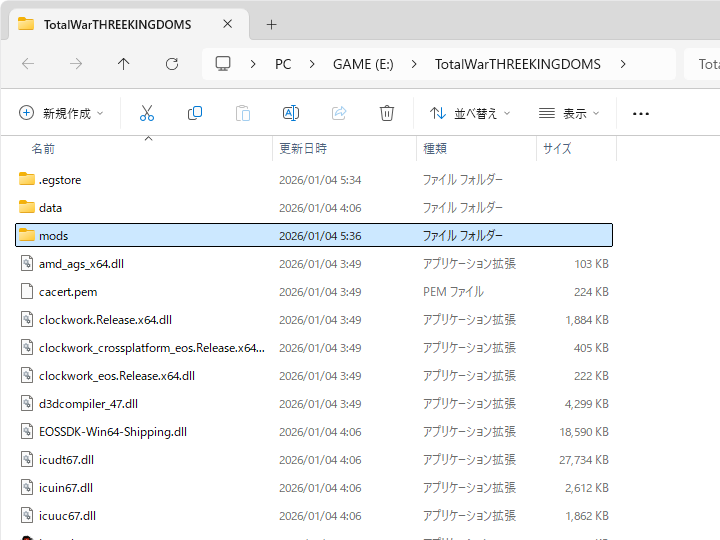Viewport: 720px width, 540px height.
Task: Click the icuin67.dll file icon
Action: point(27,487)
